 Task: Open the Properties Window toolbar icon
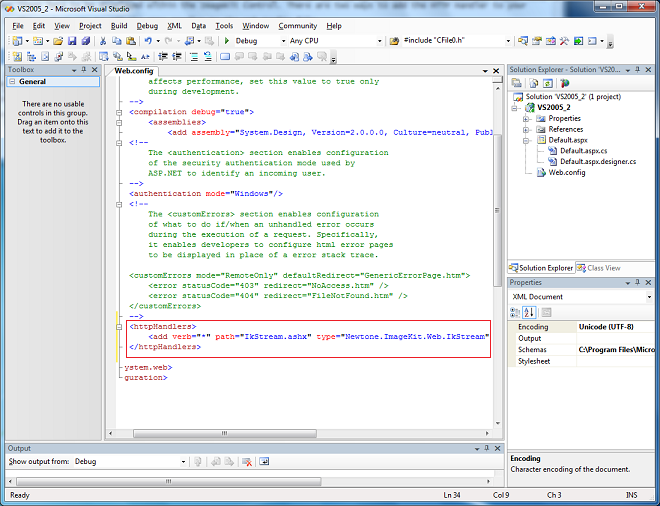(537, 41)
